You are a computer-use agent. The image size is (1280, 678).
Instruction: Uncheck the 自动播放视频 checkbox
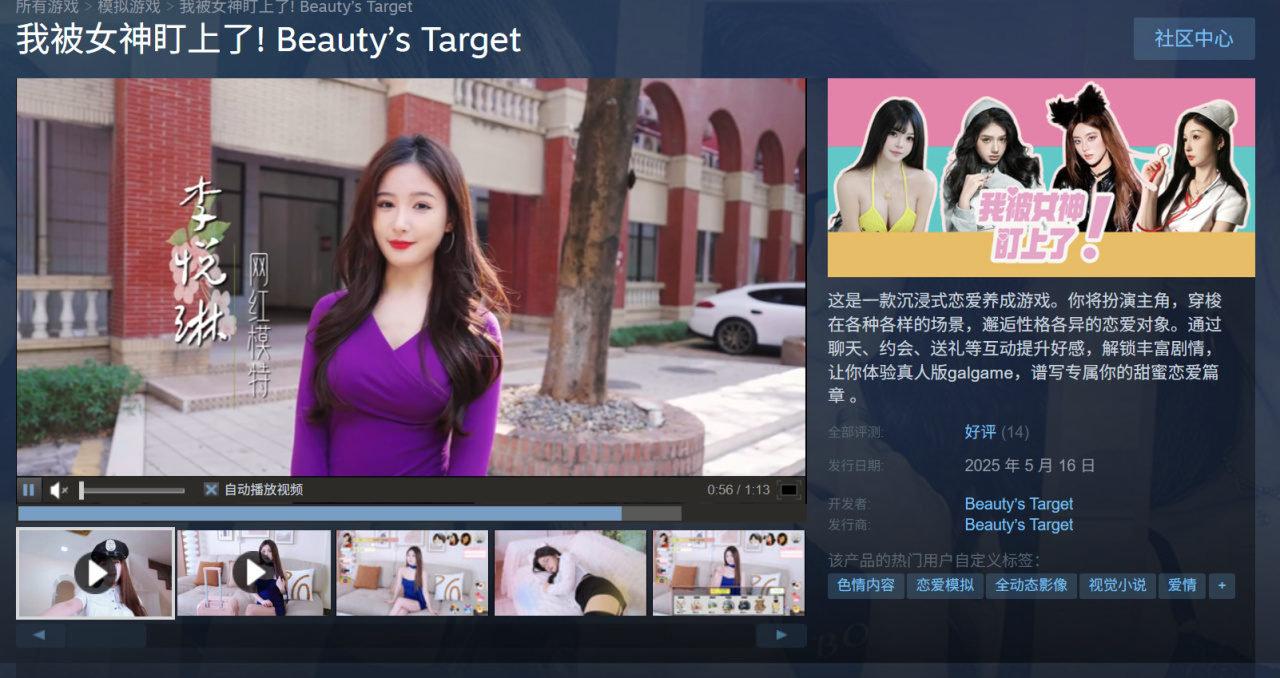[x=211, y=490]
